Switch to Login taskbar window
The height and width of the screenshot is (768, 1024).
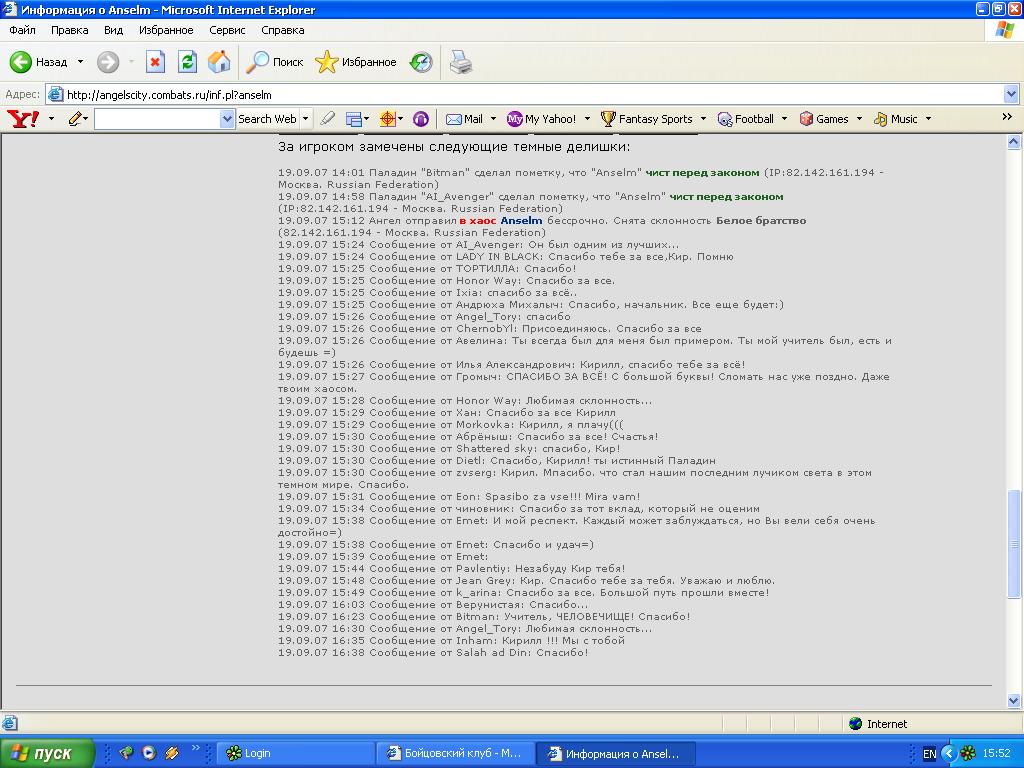pyautogui.click(x=296, y=753)
